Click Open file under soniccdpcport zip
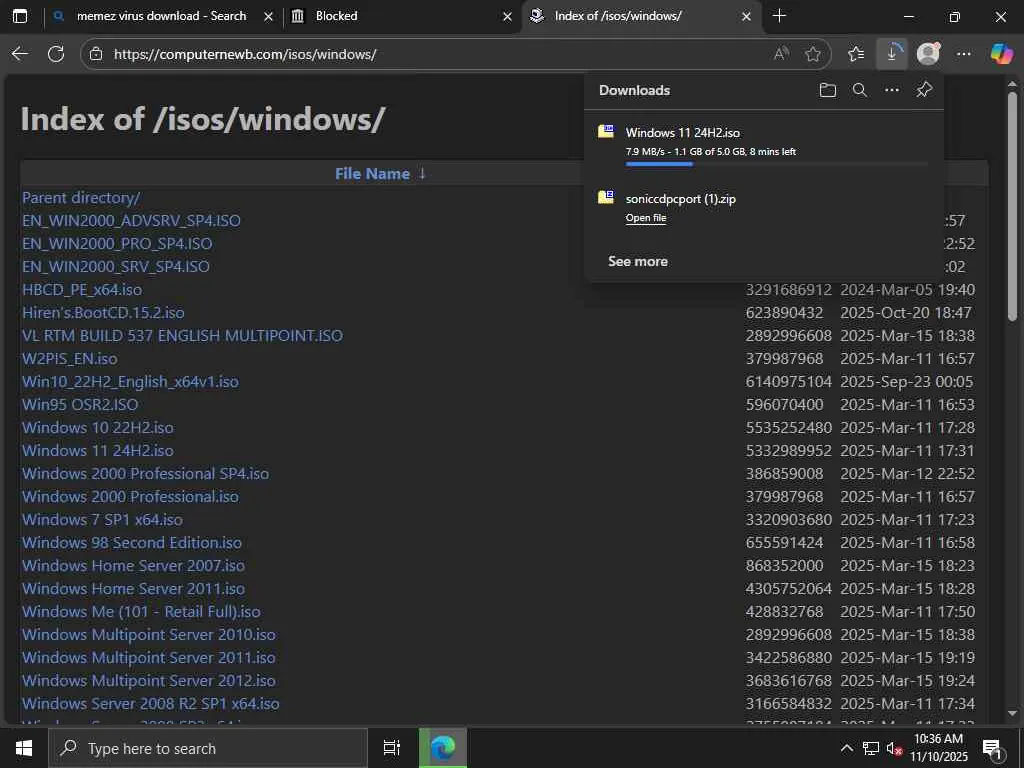This screenshot has height=768, width=1024. click(x=646, y=218)
